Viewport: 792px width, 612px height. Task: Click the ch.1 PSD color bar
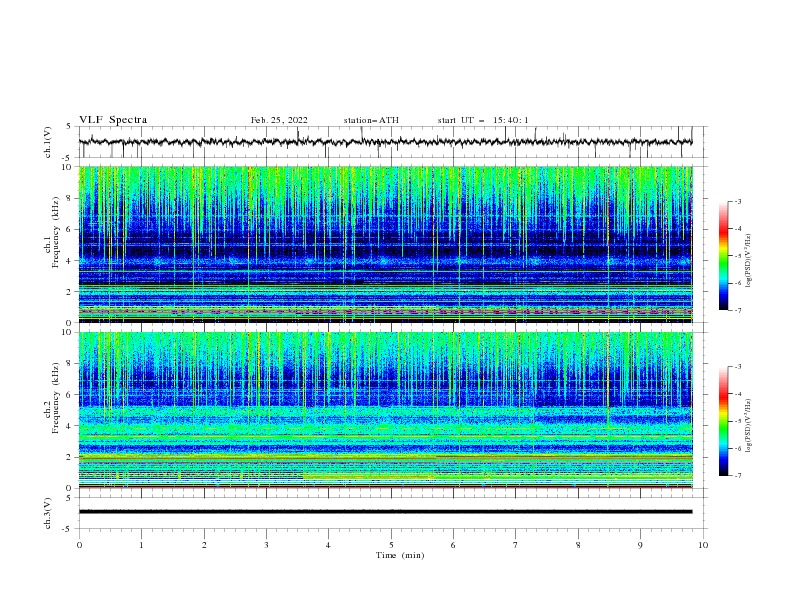click(723, 256)
